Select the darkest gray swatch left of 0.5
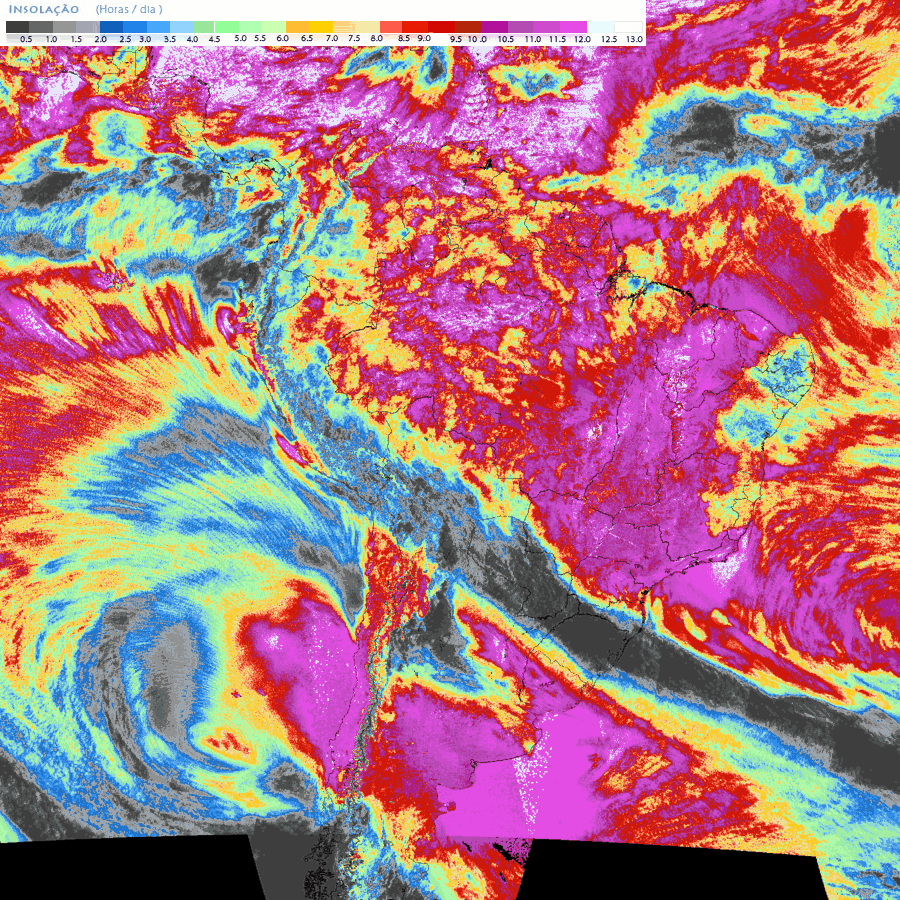The height and width of the screenshot is (900, 900). click(17, 27)
